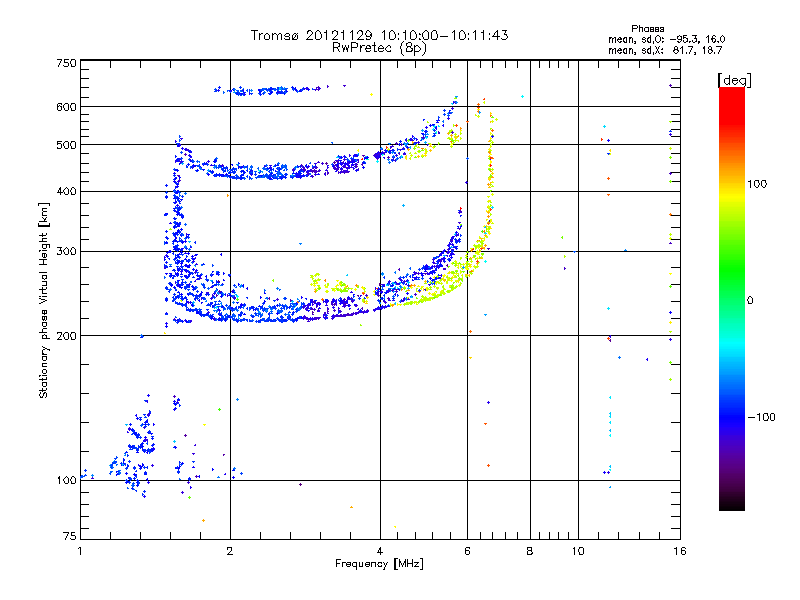Click y-axis label '100'
Viewport: 800px width, 600px height.
pos(66,480)
